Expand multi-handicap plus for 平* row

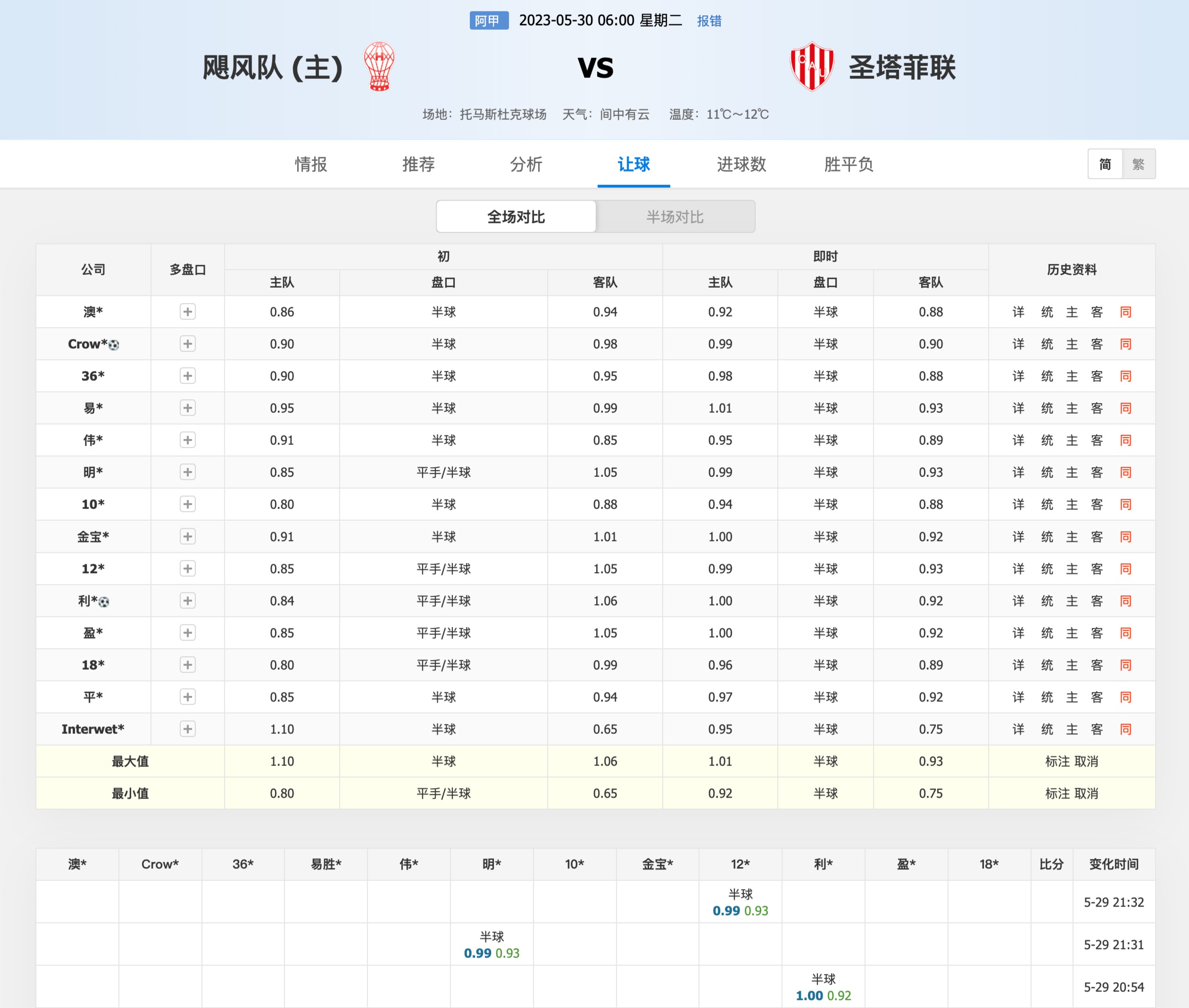187,697
